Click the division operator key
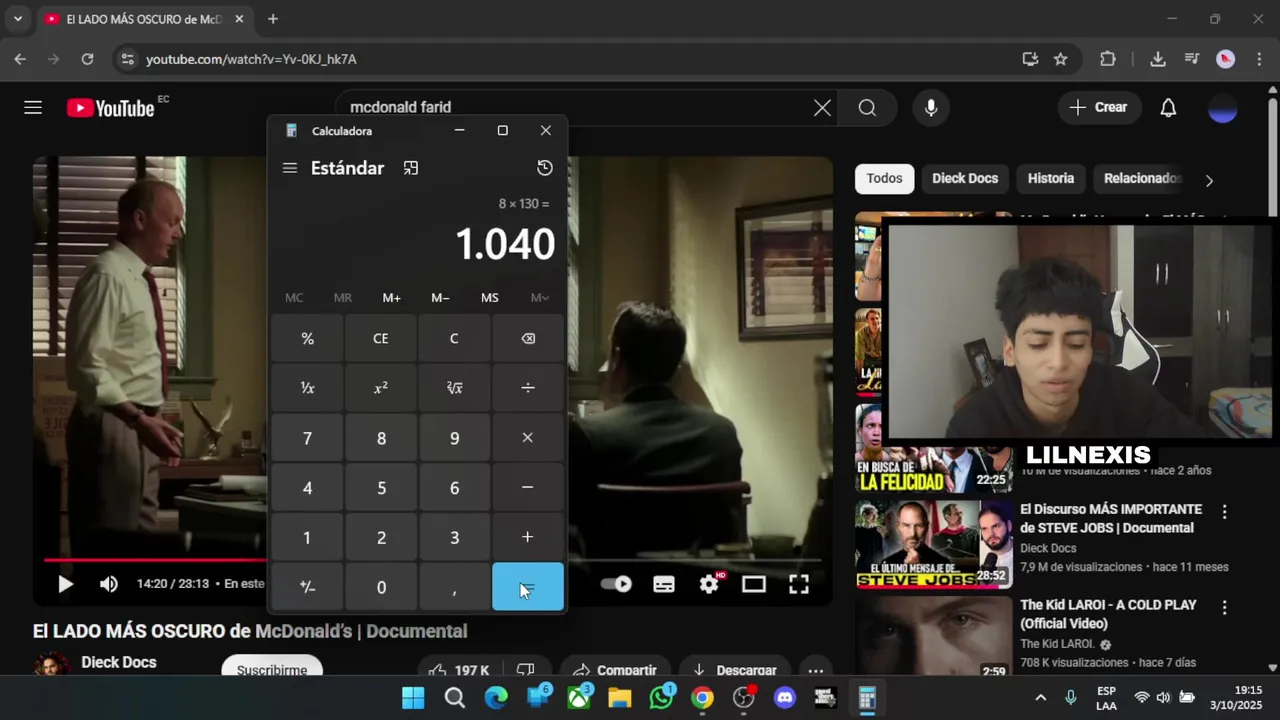 click(528, 388)
